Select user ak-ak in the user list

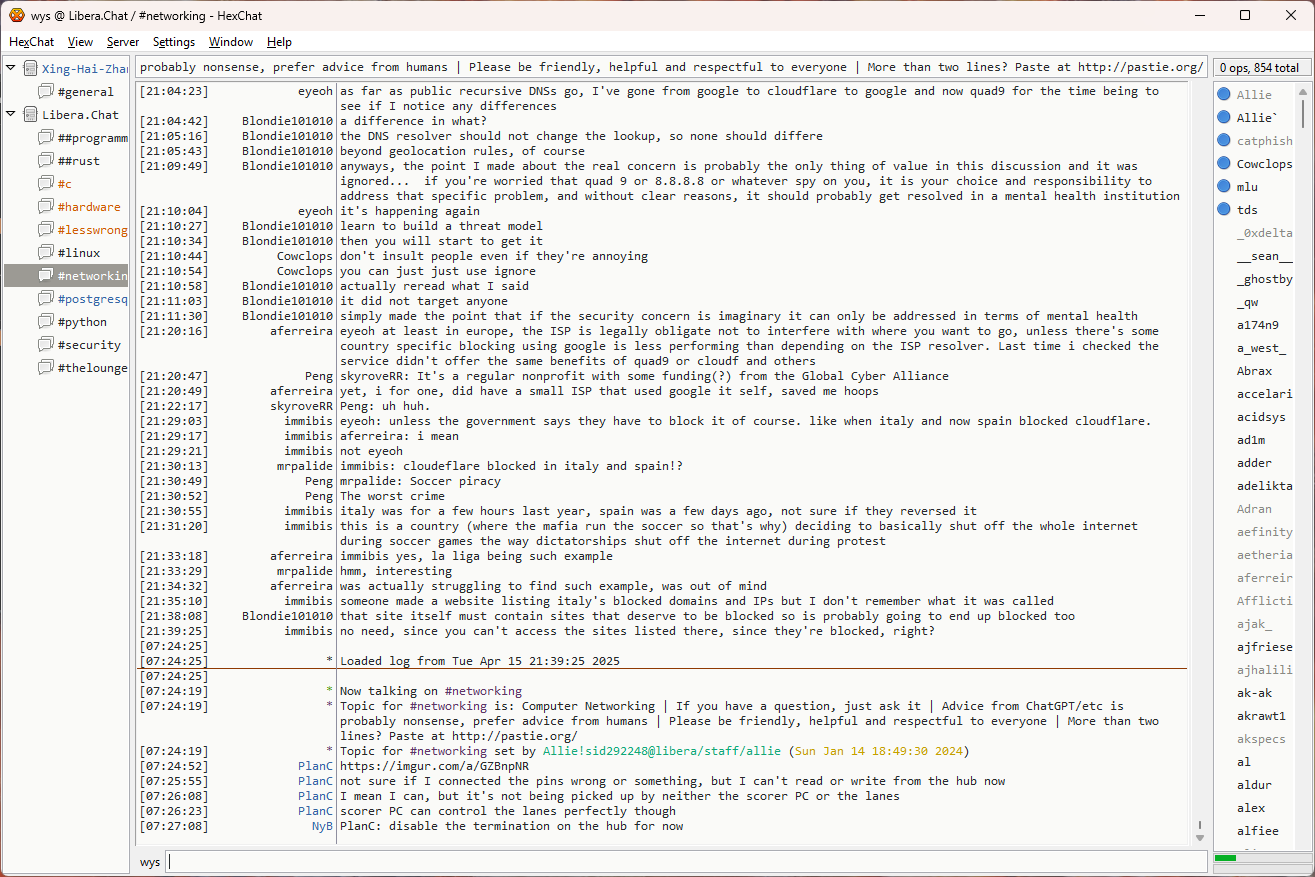pos(1254,692)
